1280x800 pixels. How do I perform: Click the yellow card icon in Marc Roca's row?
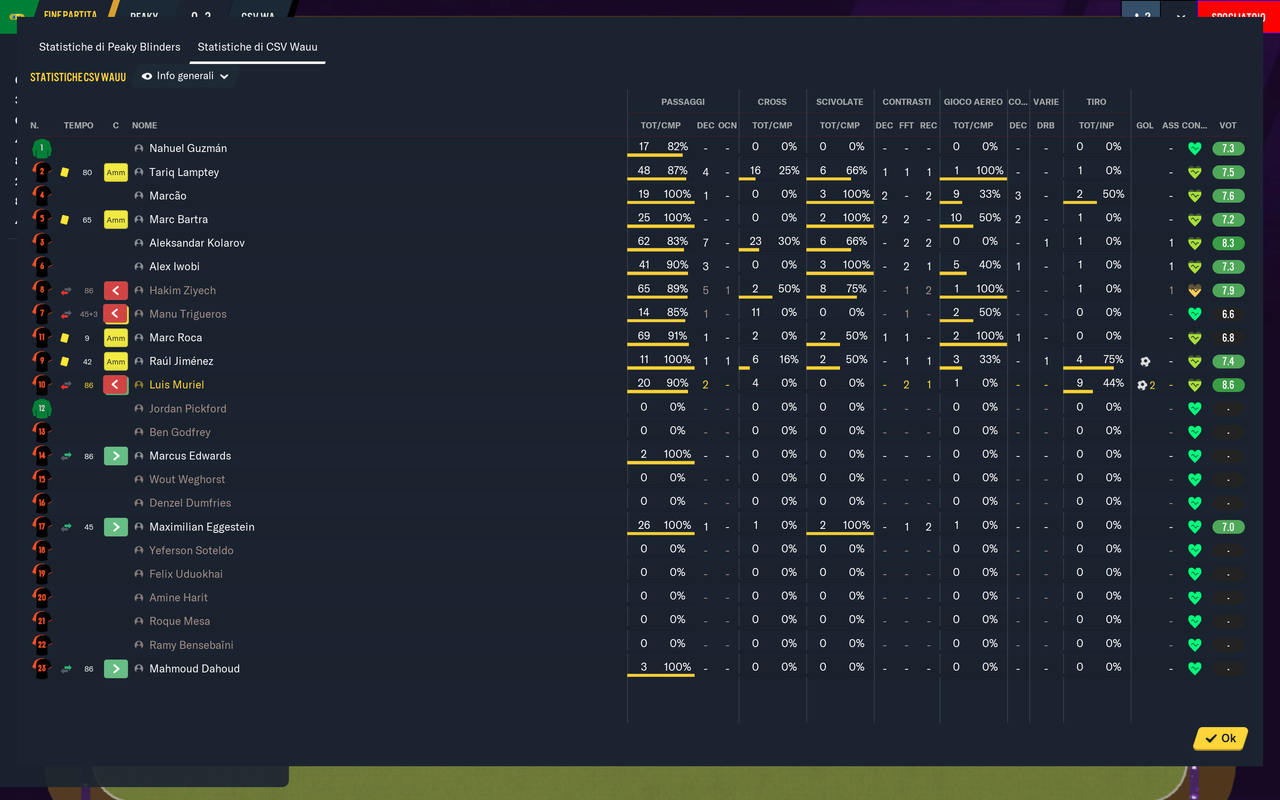coord(65,338)
